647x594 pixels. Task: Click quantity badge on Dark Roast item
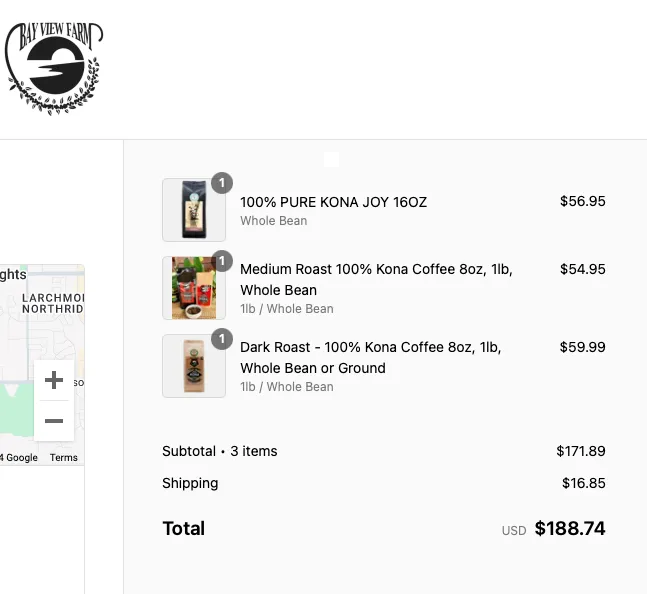coord(222,339)
